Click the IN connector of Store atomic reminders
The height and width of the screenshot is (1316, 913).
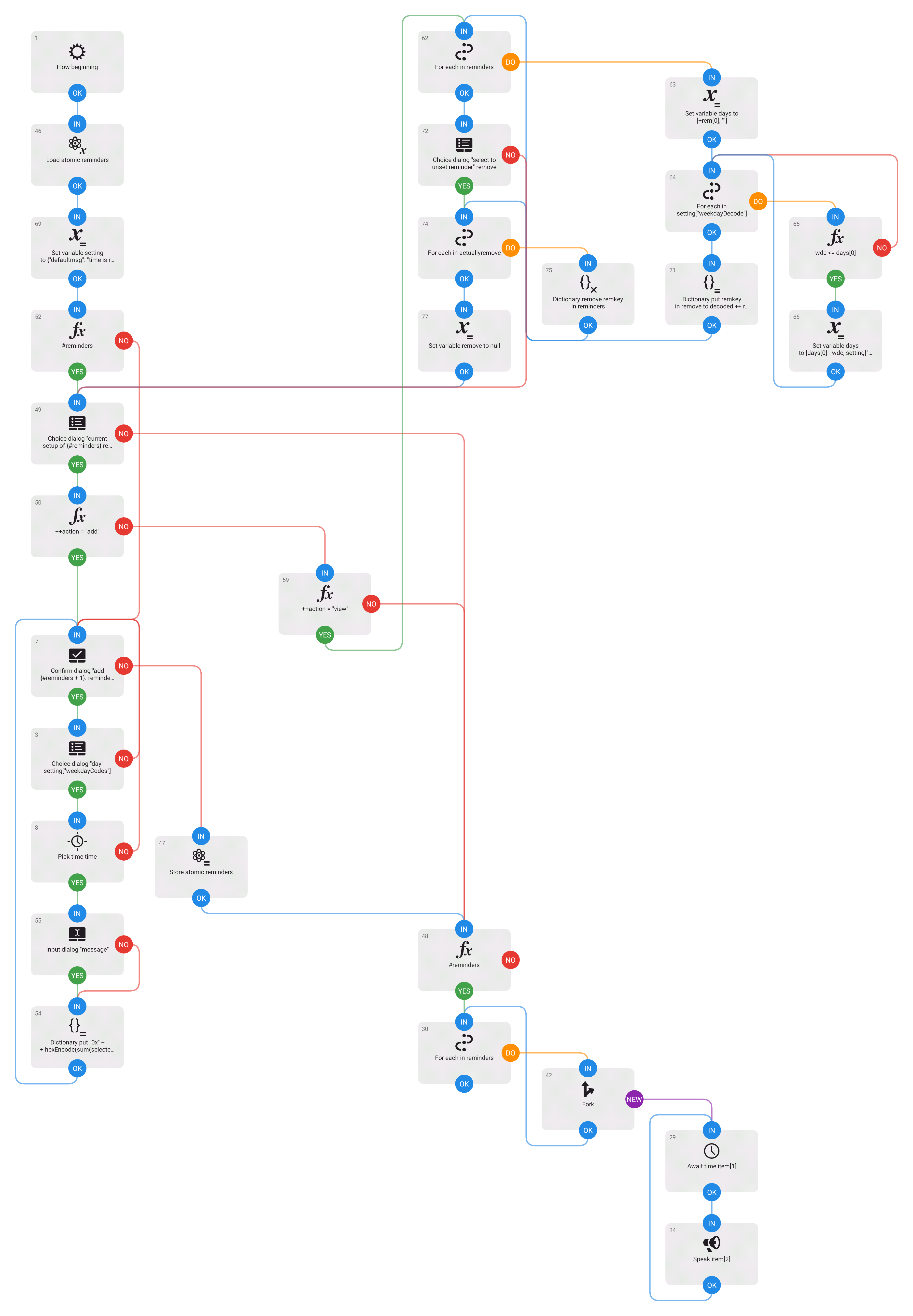pos(201,836)
